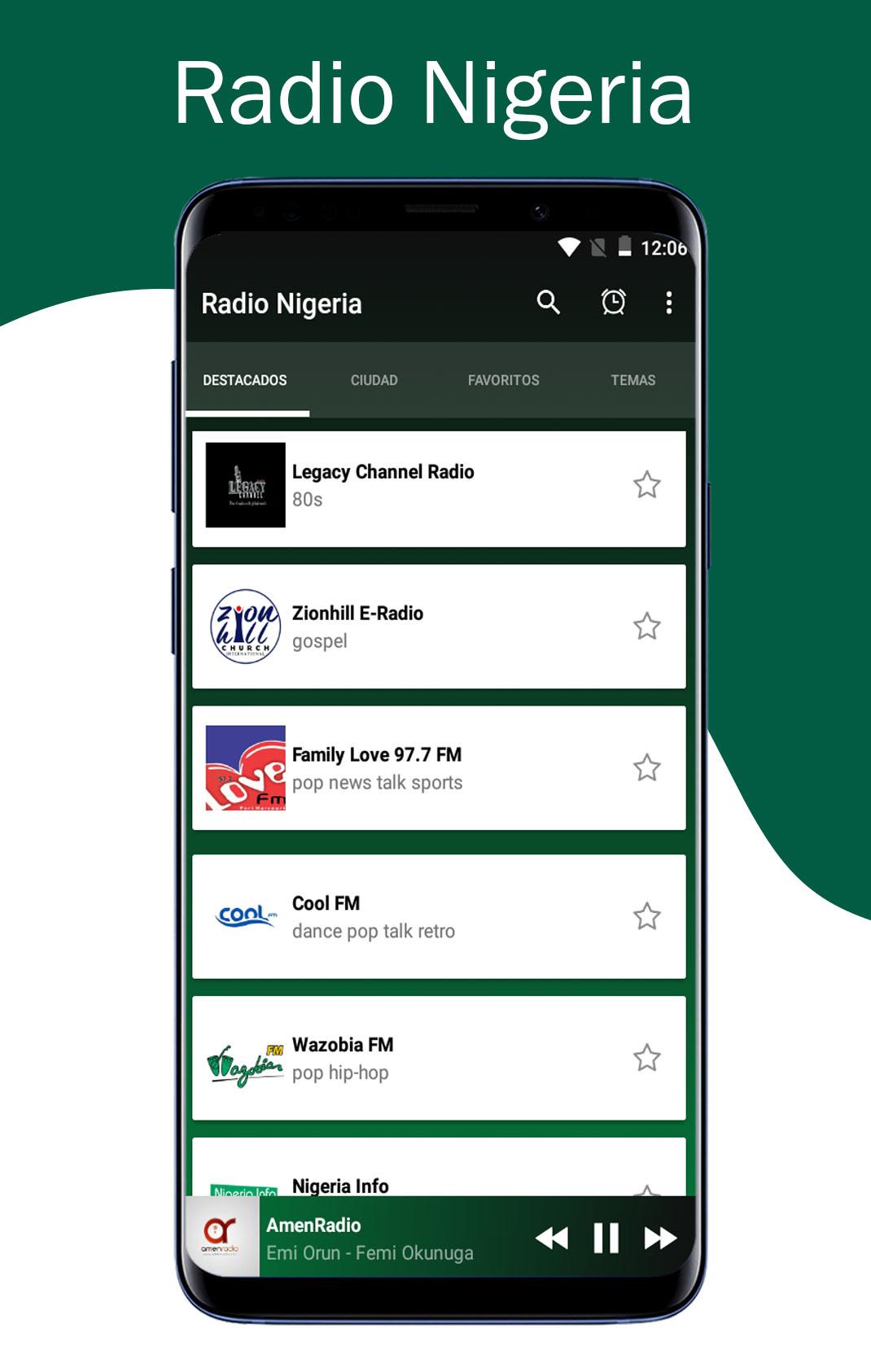Skip to next station with forward button
Viewport: 871px width, 1372px height.
click(660, 1239)
